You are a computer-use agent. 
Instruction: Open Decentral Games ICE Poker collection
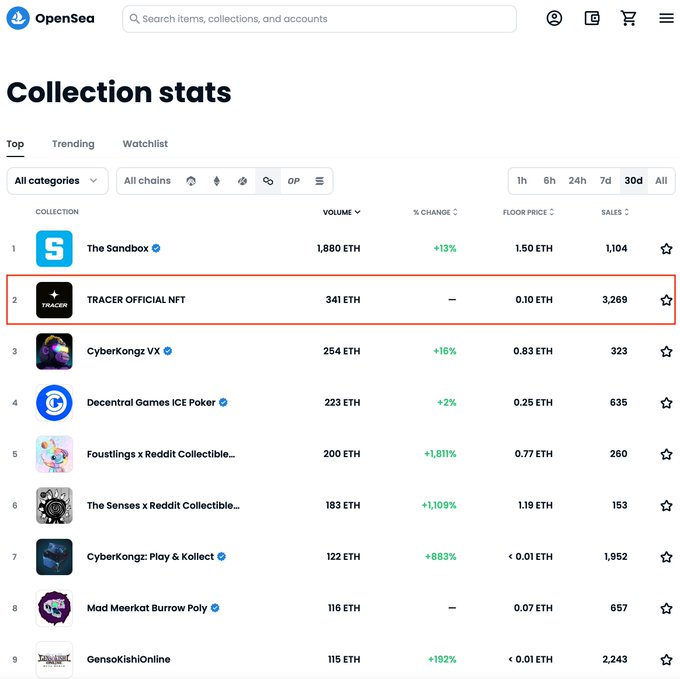(151, 403)
